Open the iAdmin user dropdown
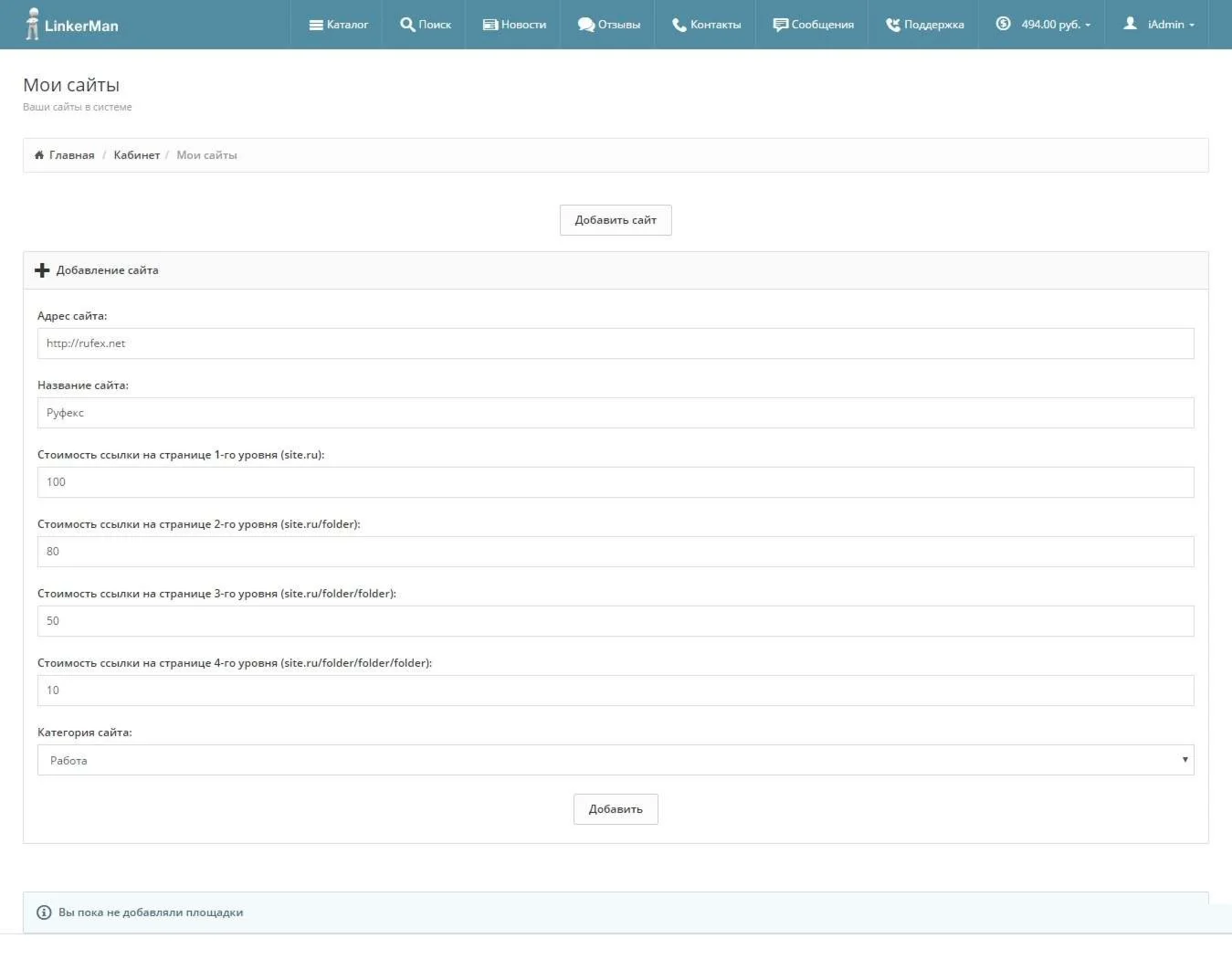Viewport: 1232px width, 970px height. coord(1159,25)
